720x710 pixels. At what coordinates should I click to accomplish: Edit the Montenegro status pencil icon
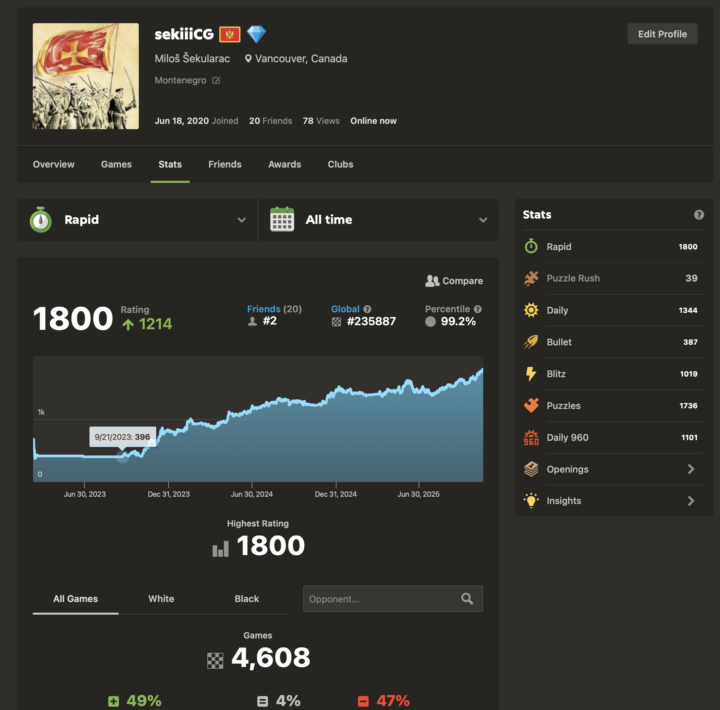pyautogui.click(x=216, y=80)
